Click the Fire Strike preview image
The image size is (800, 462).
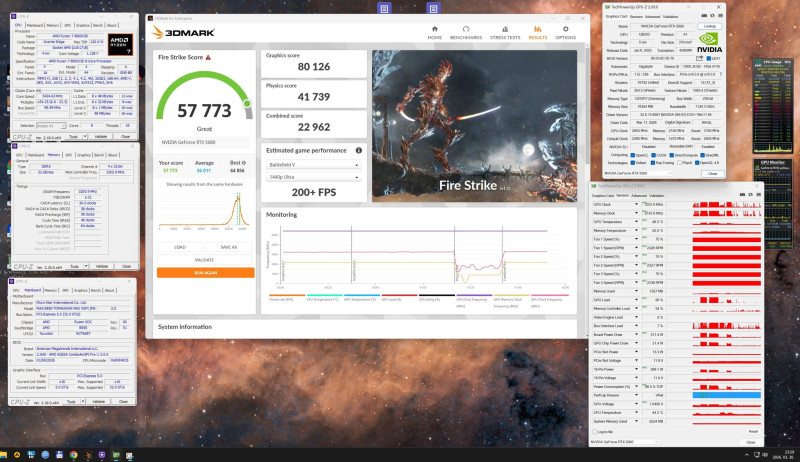[x=474, y=125]
